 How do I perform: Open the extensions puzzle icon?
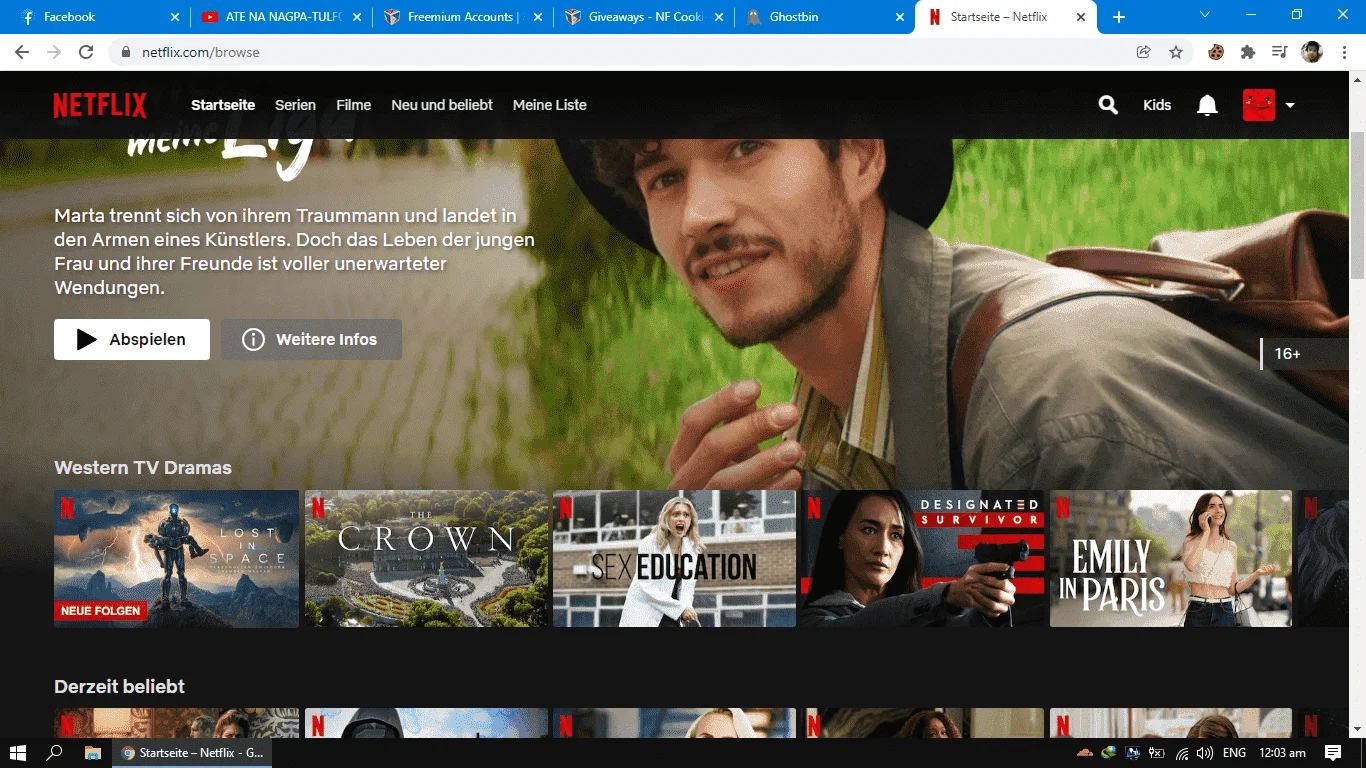click(x=1248, y=52)
